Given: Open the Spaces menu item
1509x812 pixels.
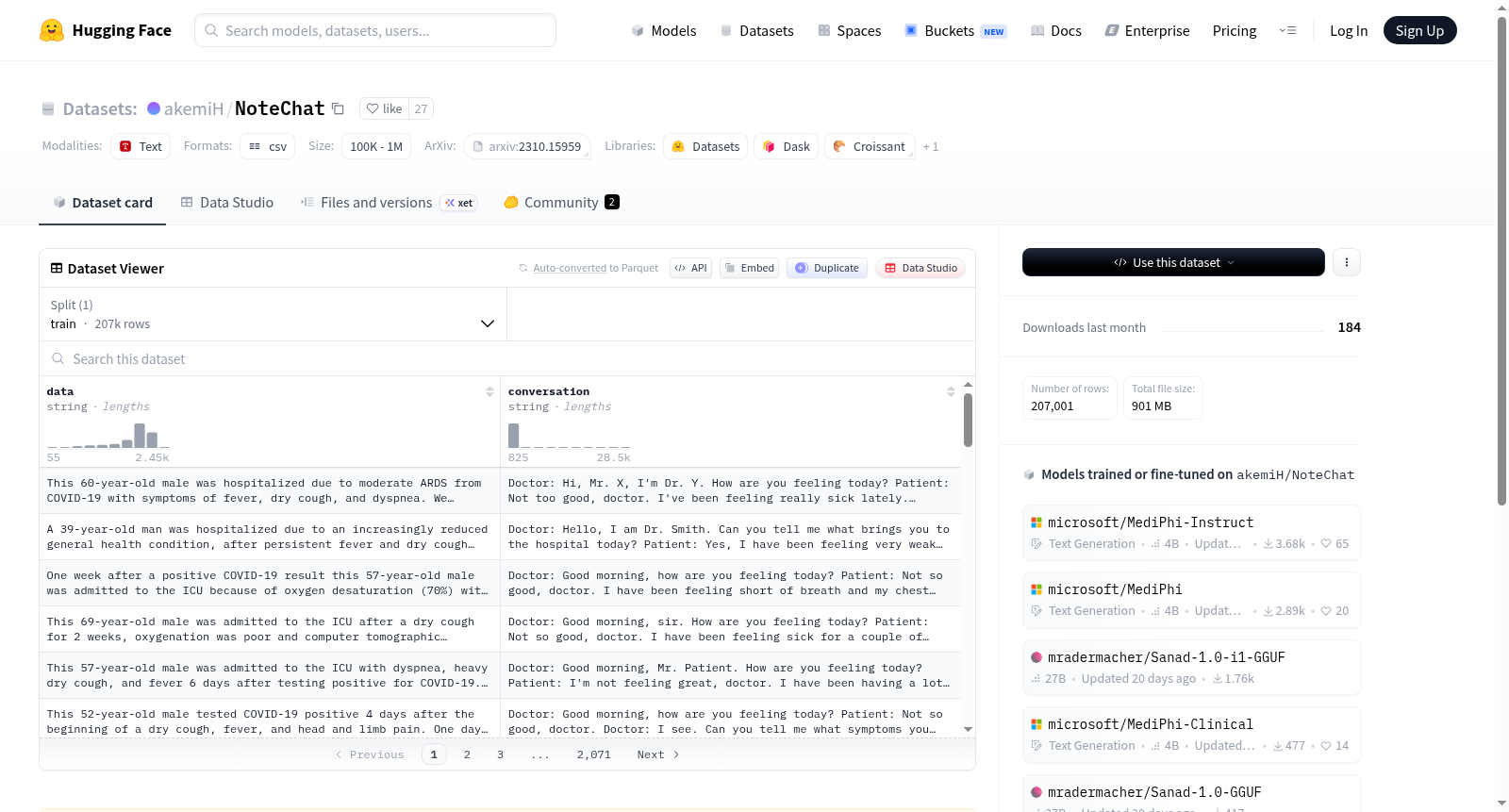Looking at the screenshot, I should tap(850, 30).
